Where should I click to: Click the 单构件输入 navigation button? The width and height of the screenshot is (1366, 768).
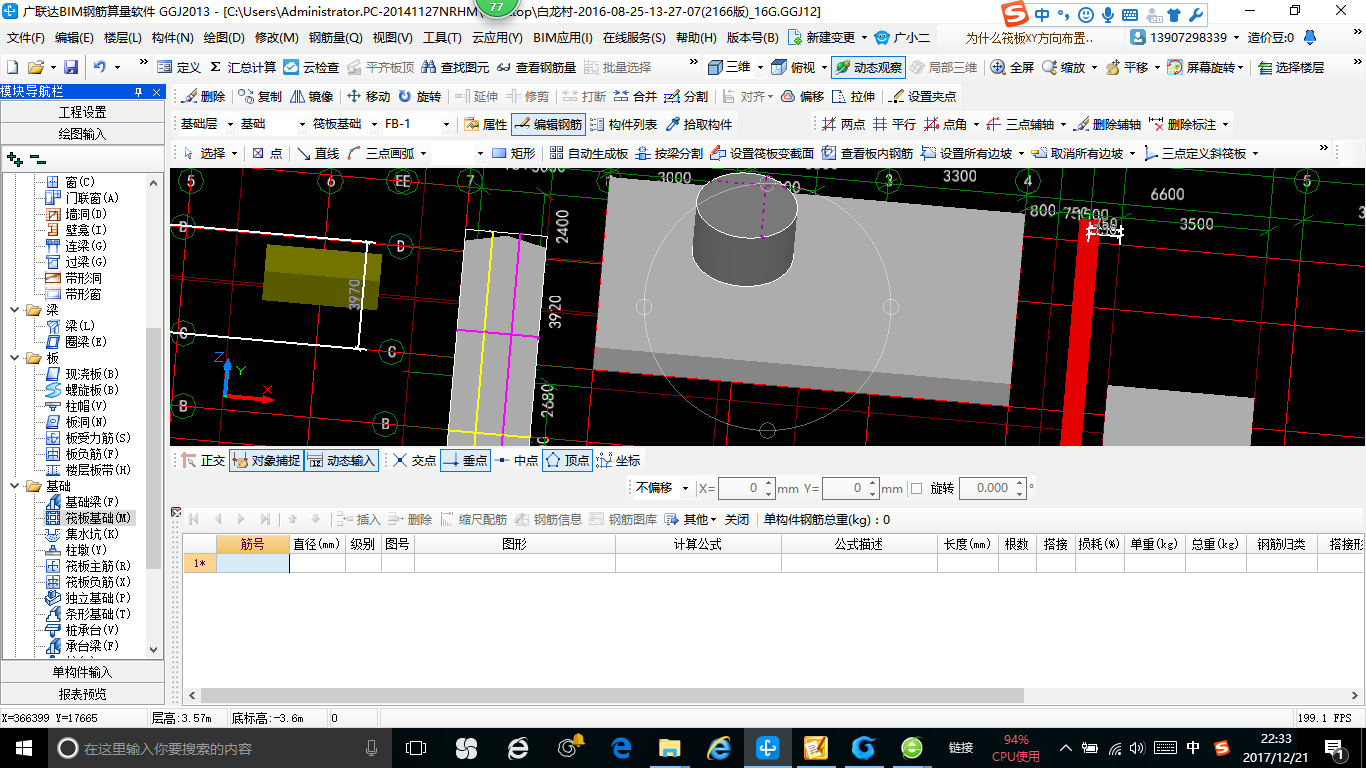(82, 672)
